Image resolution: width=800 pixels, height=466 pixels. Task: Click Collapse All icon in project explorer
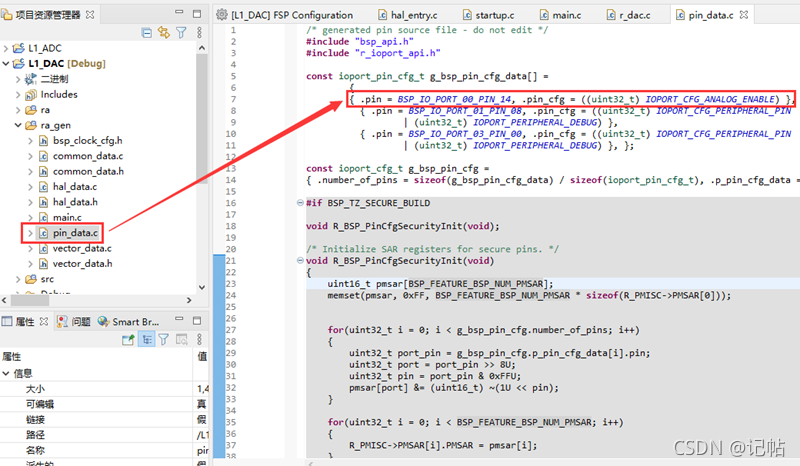pos(146,33)
